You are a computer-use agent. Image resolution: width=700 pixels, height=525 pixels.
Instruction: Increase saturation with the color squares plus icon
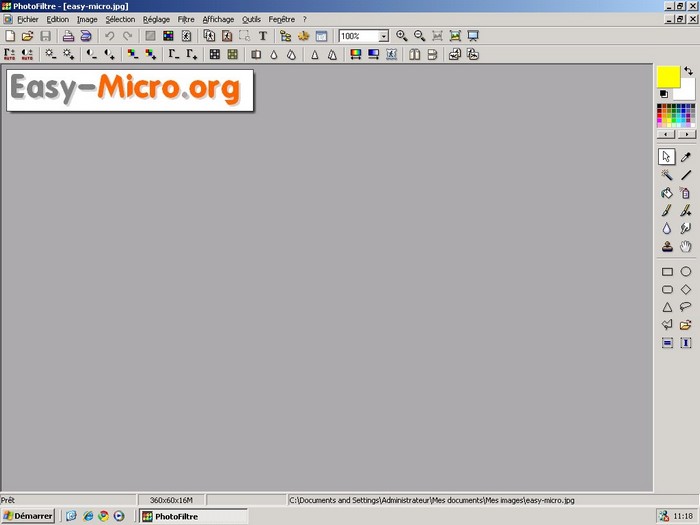tap(150, 54)
